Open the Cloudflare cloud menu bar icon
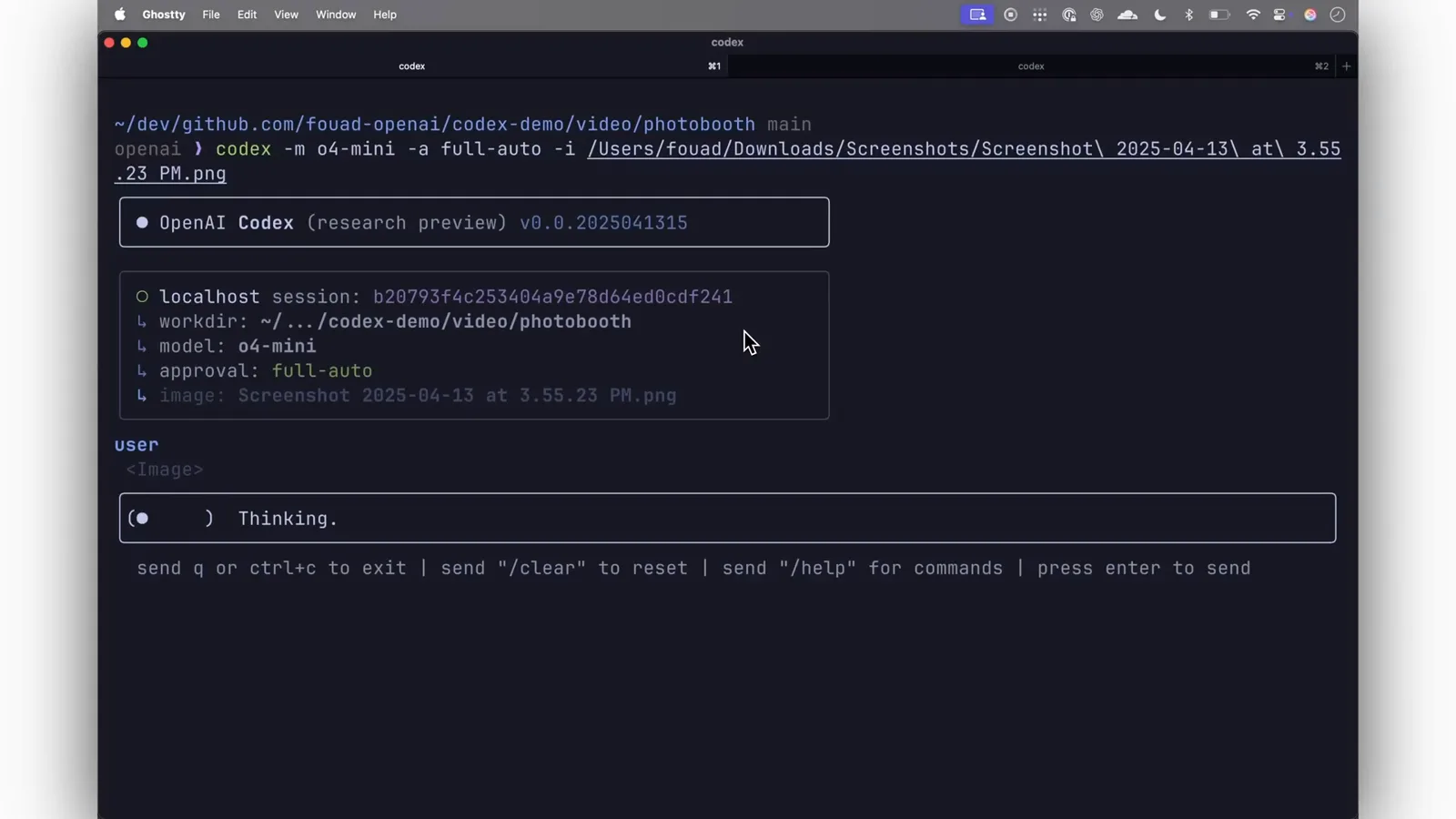 (1127, 15)
